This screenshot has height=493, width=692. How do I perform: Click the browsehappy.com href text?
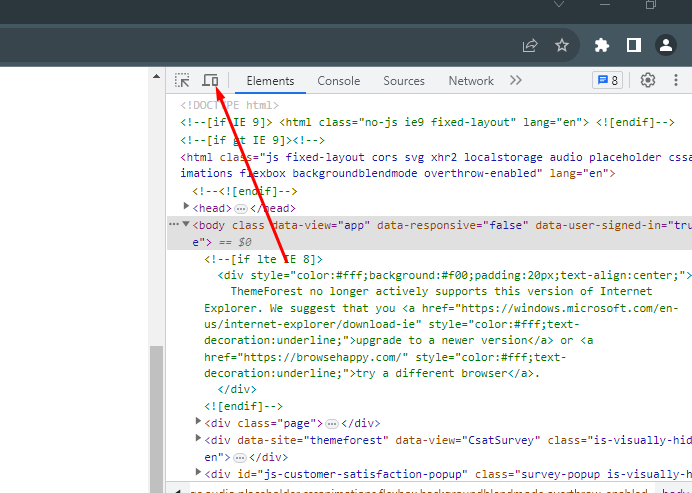pyautogui.click(x=325, y=357)
